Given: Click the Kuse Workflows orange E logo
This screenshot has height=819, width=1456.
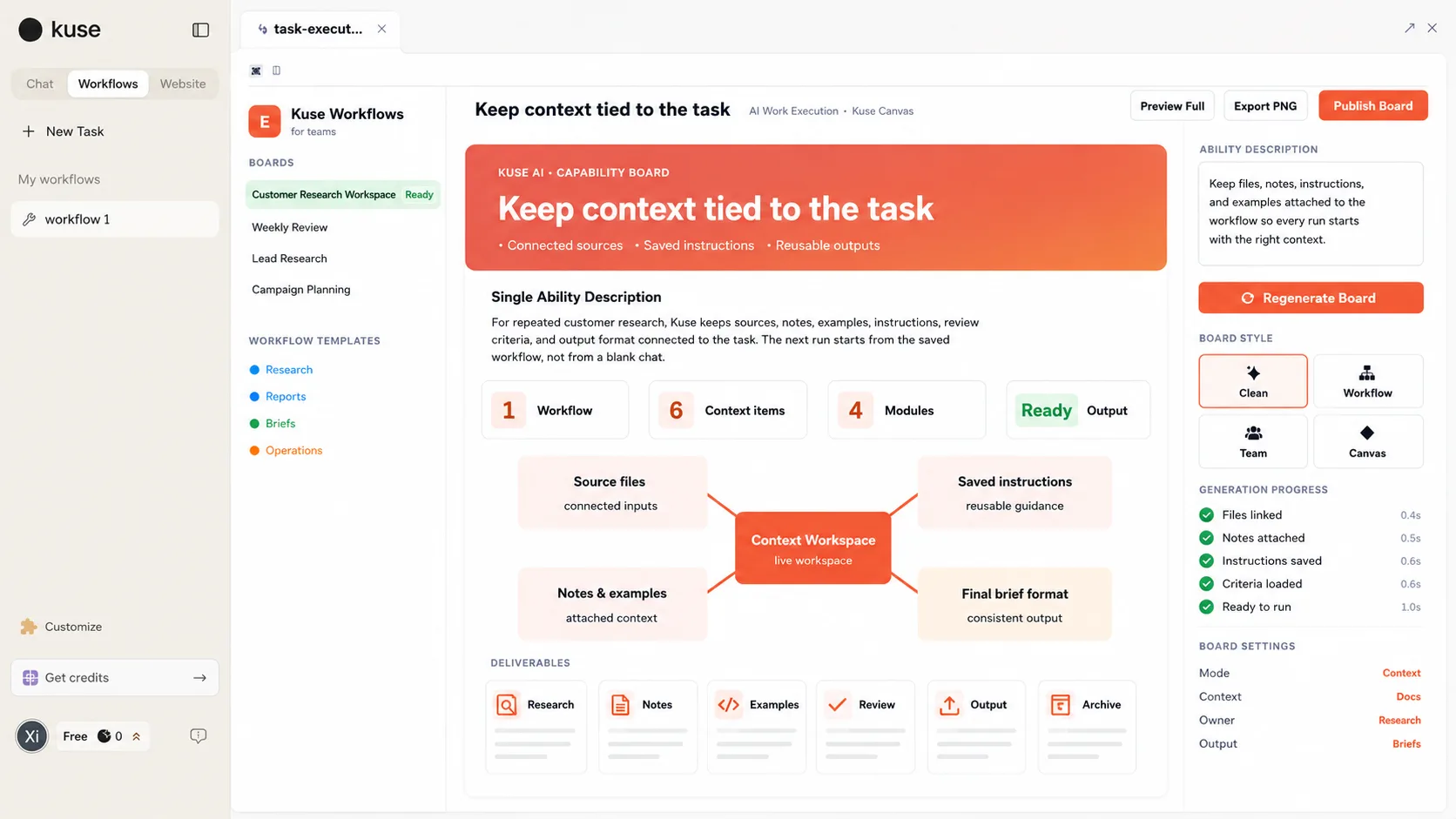Looking at the screenshot, I should pos(265,122).
